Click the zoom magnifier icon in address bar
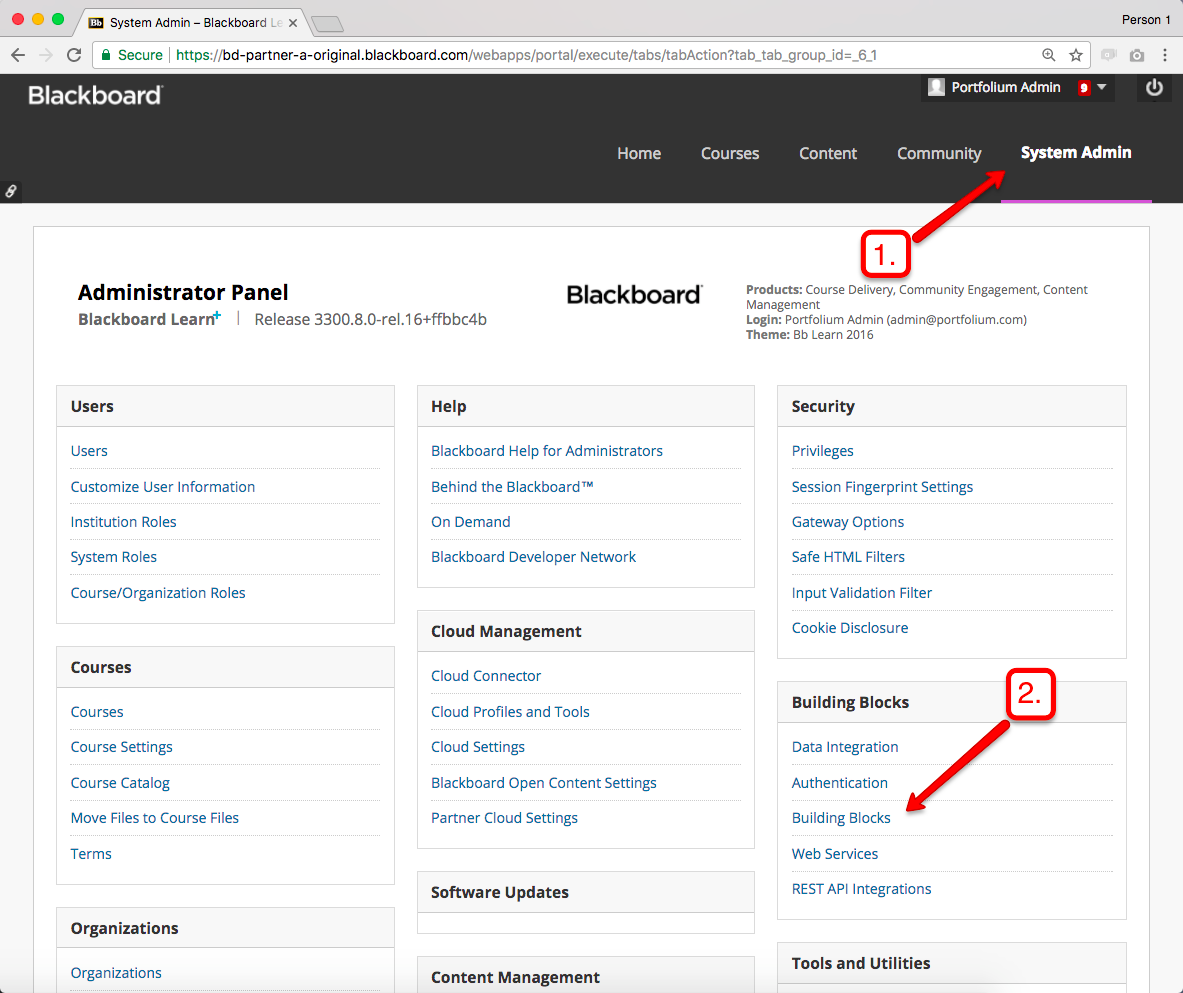Image resolution: width=1183 pixels, height=993 pixels. pyautogui.click(x=1049, y=55)
